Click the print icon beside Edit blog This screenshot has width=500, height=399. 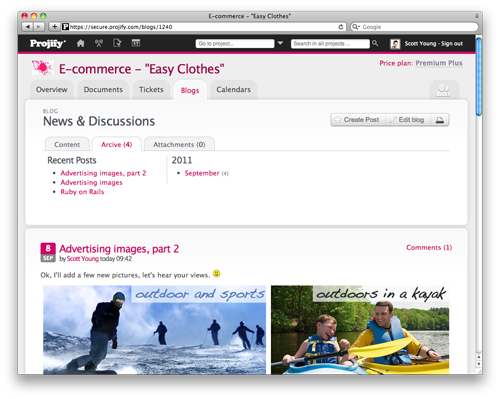click(440, 120)
